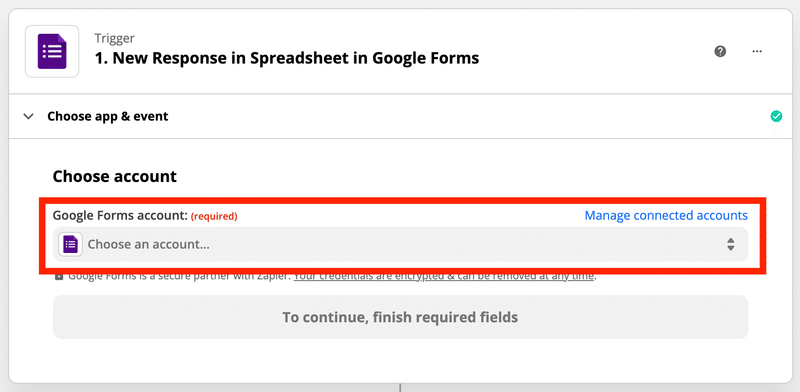
Task: Click the Google Forms account field label
Action: tap(120, 215)
